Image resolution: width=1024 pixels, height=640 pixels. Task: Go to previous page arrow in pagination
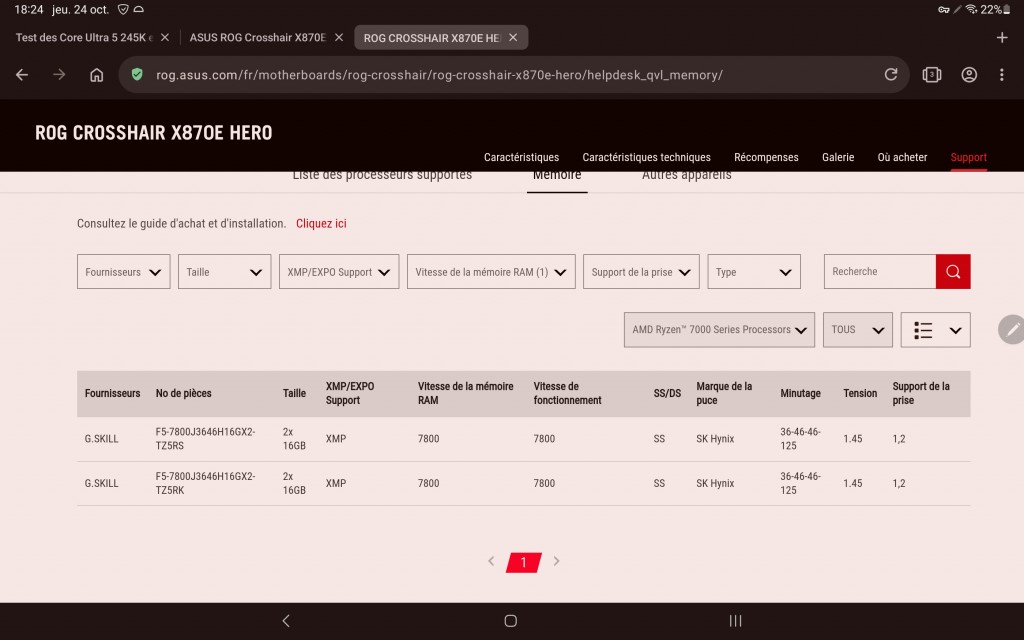tap(491, 561)
